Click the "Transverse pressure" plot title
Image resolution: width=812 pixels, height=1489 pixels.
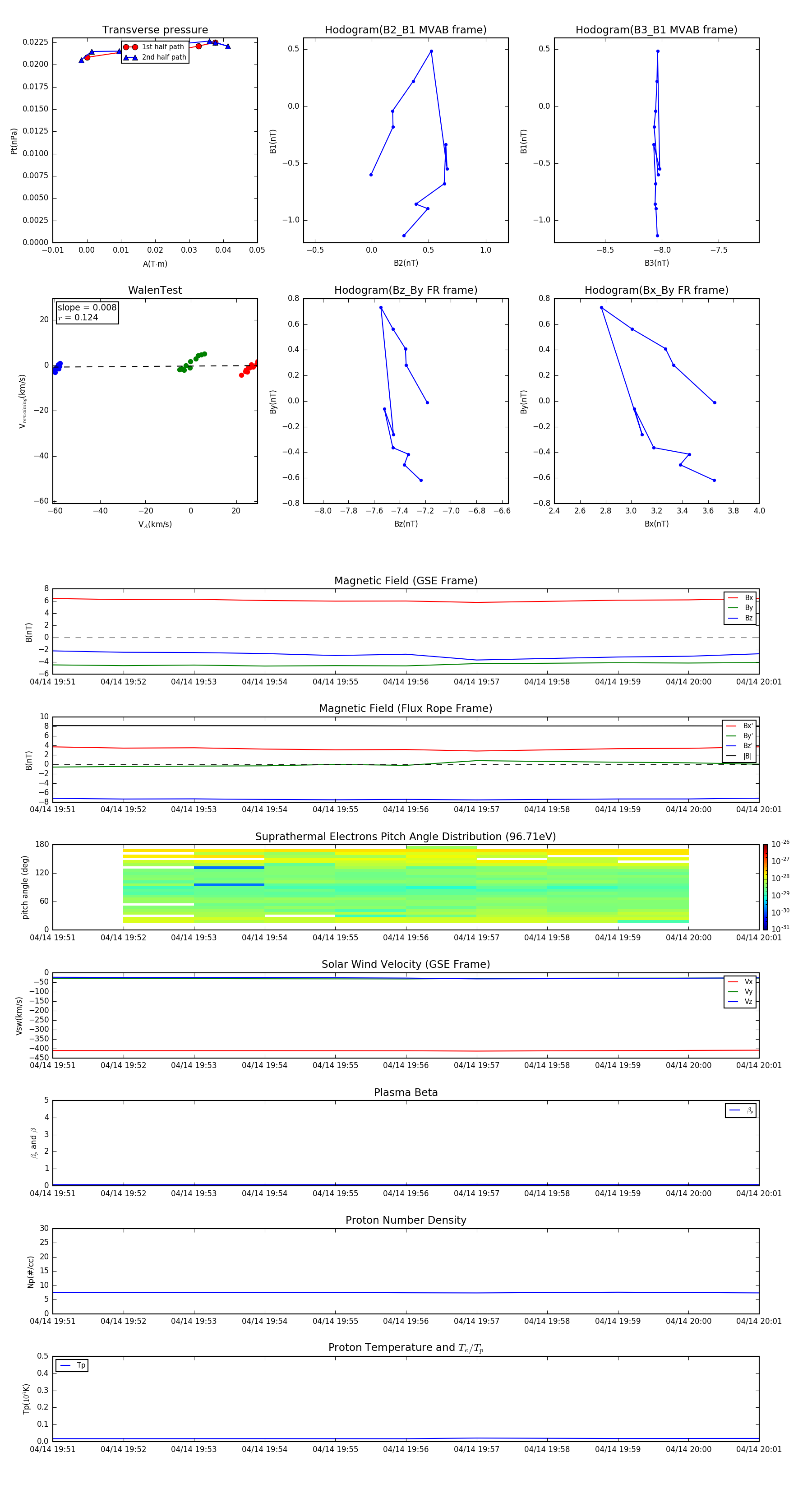point(155,30)
